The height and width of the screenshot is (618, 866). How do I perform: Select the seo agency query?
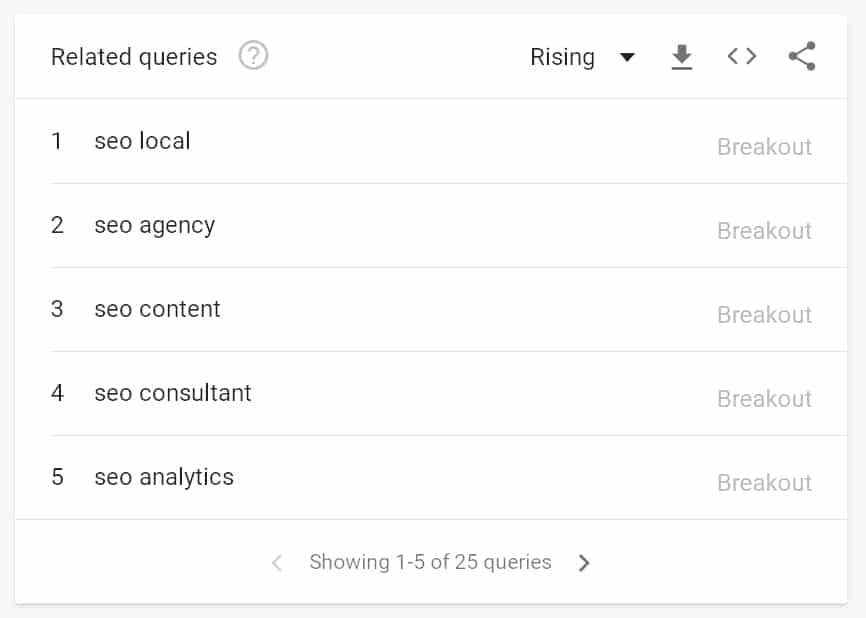tap(154, 225)
